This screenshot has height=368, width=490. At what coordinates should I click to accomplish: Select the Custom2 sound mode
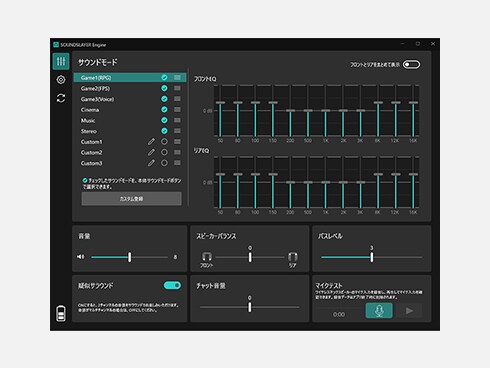pyautogui.click(x=130, y=152)
